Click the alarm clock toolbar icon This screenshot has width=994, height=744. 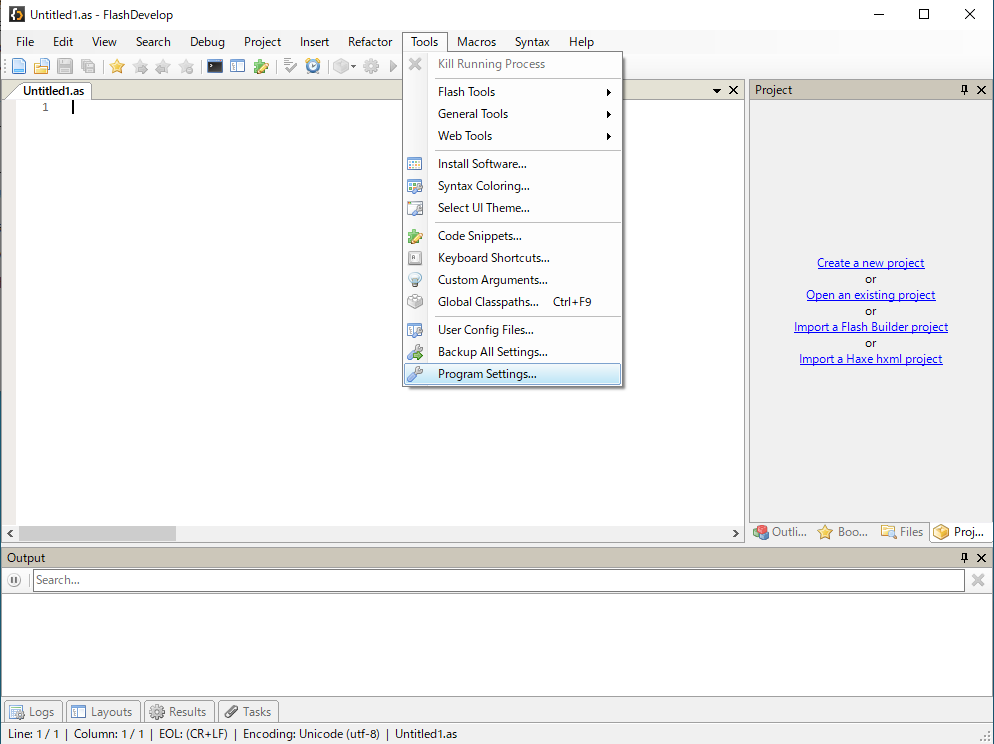tap(313, 66)
